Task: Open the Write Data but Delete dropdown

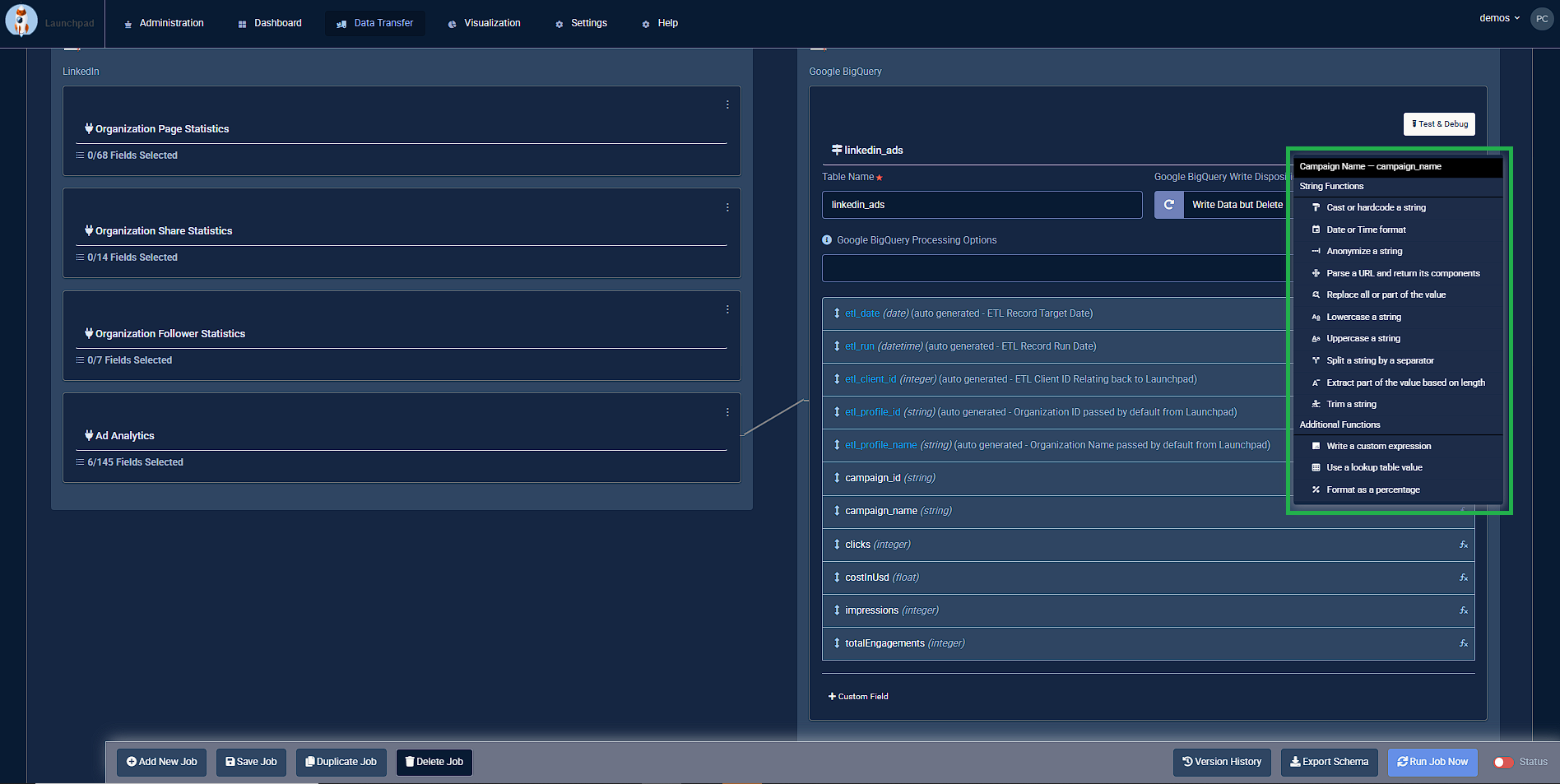Action: click(x=1237, y=205)
